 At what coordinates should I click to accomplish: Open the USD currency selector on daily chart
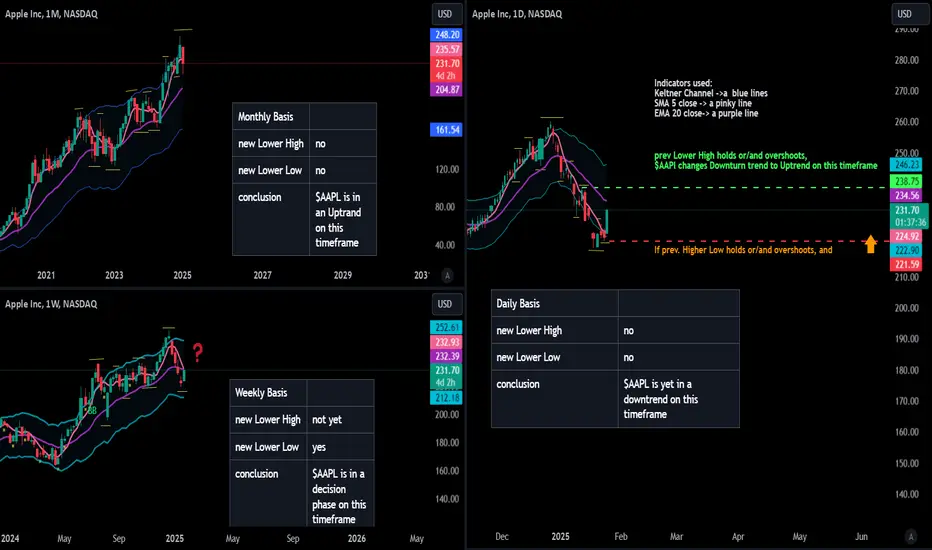[905, 14]
